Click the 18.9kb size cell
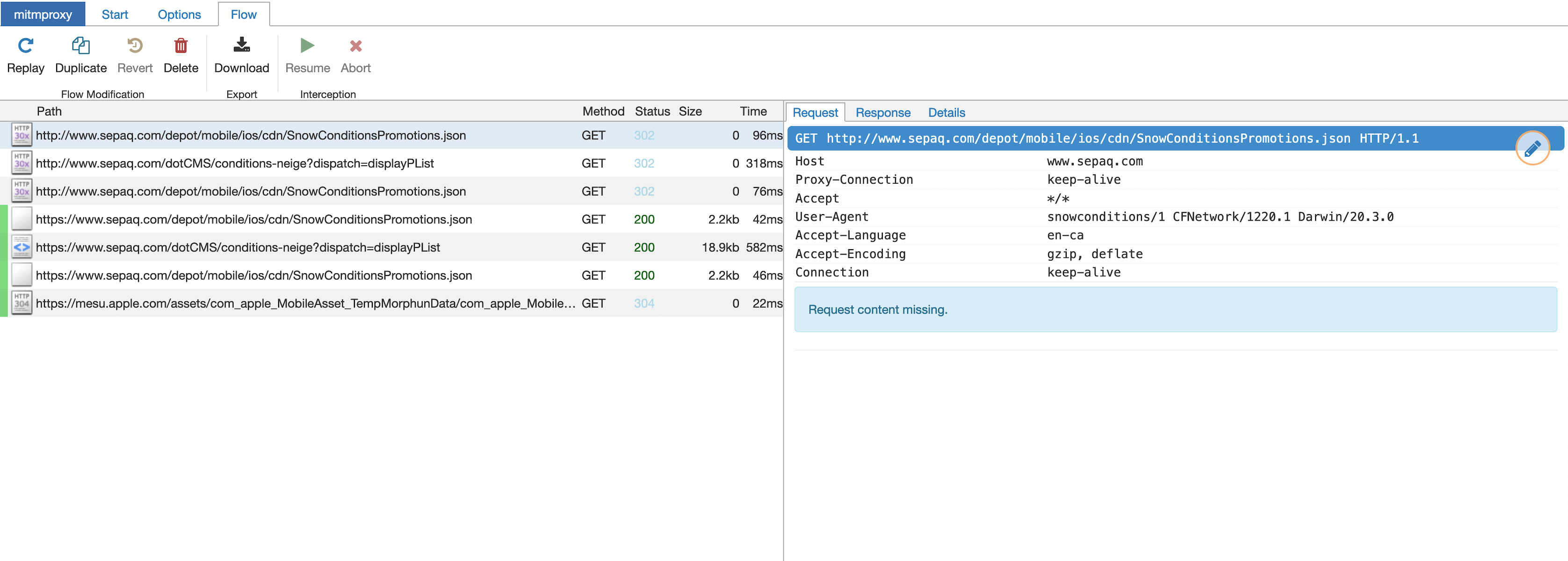 point(720,247)
